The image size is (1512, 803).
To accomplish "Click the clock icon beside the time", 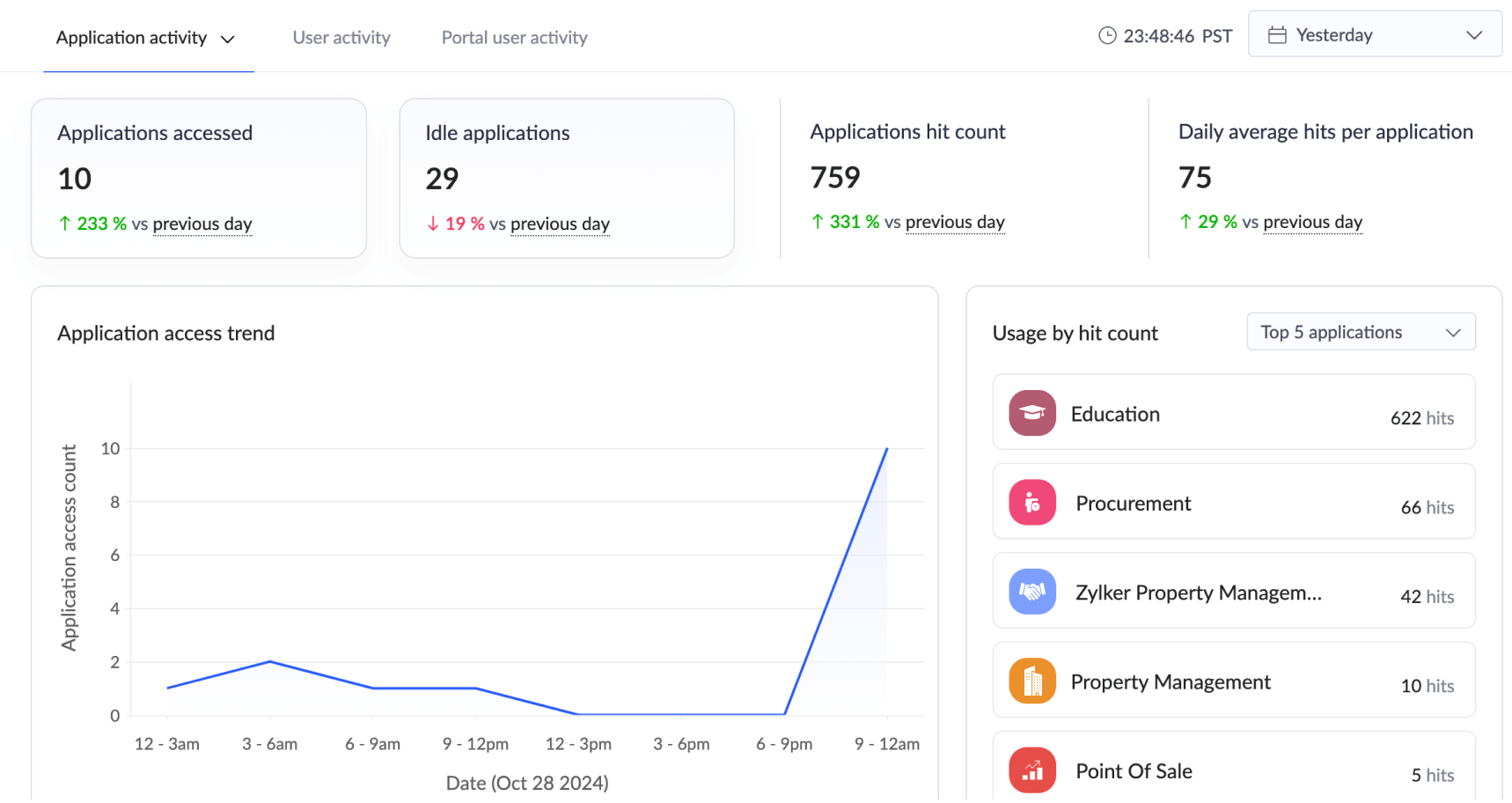I will pos(1107,36).
